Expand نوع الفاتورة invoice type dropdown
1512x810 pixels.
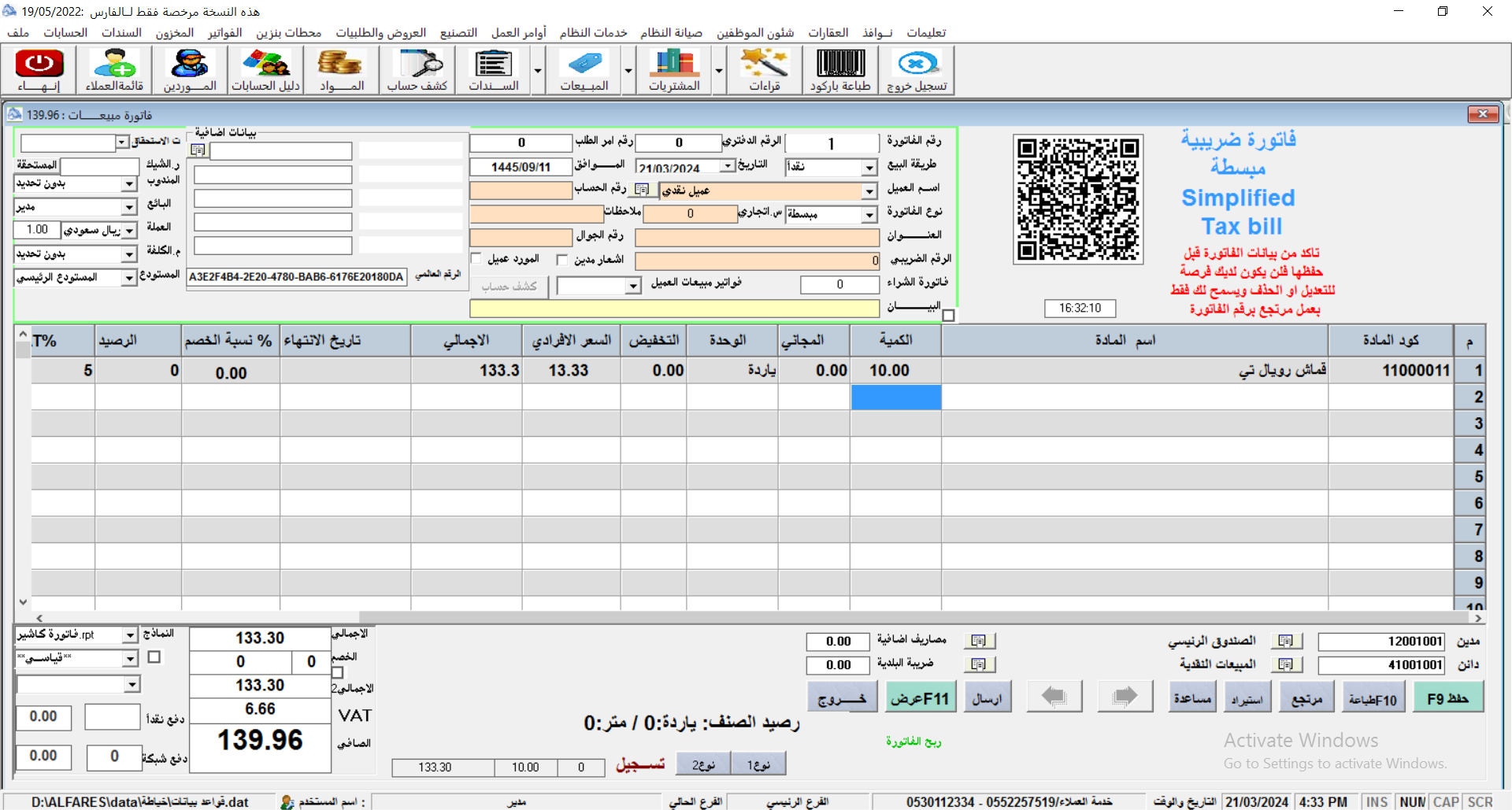[869, 215]
